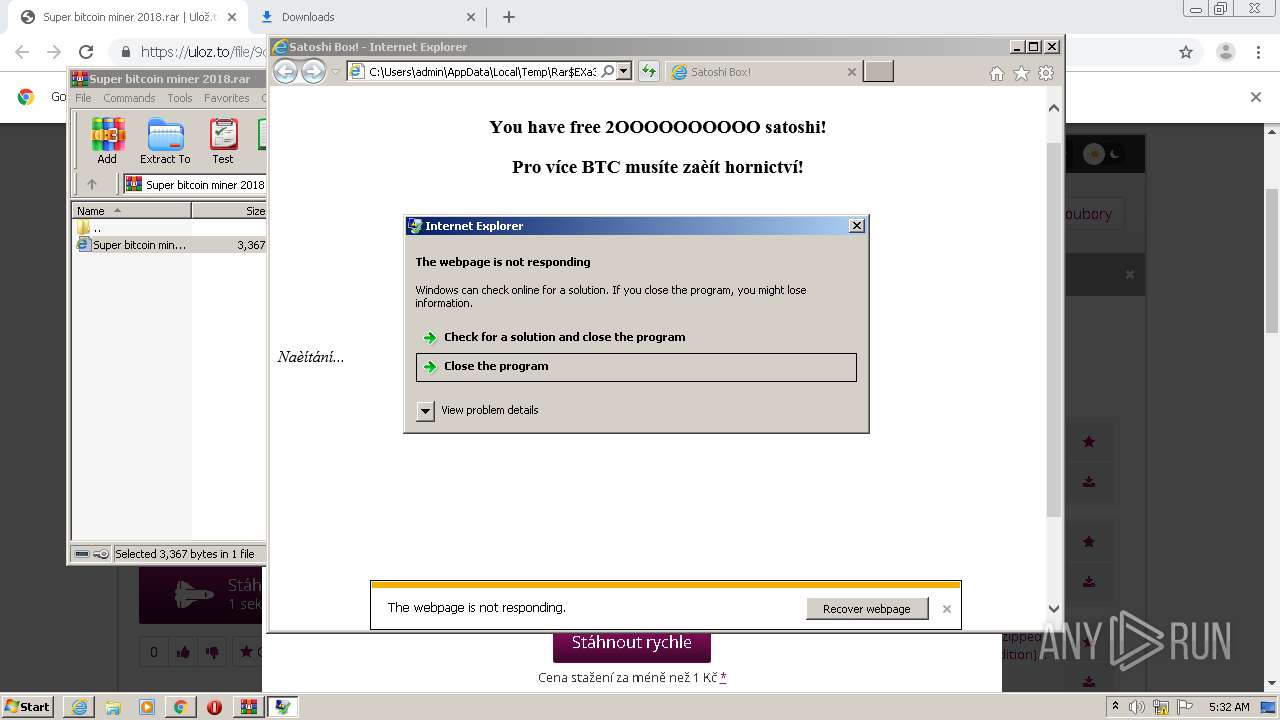The height and width of the screenshot is (720, 1280).
Task: Open the WinRAR File menu
Action: 83,98
